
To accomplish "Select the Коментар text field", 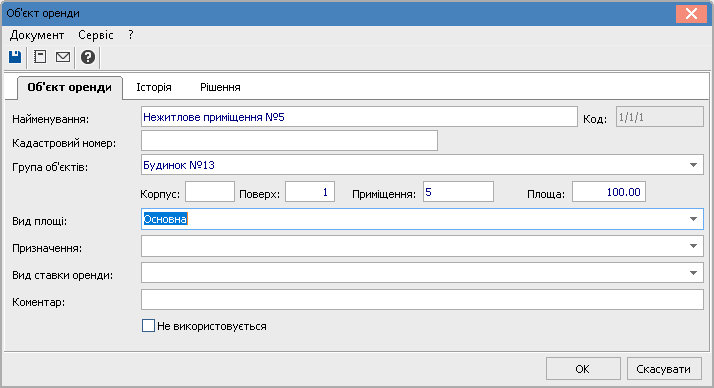I will click(422, 300).
